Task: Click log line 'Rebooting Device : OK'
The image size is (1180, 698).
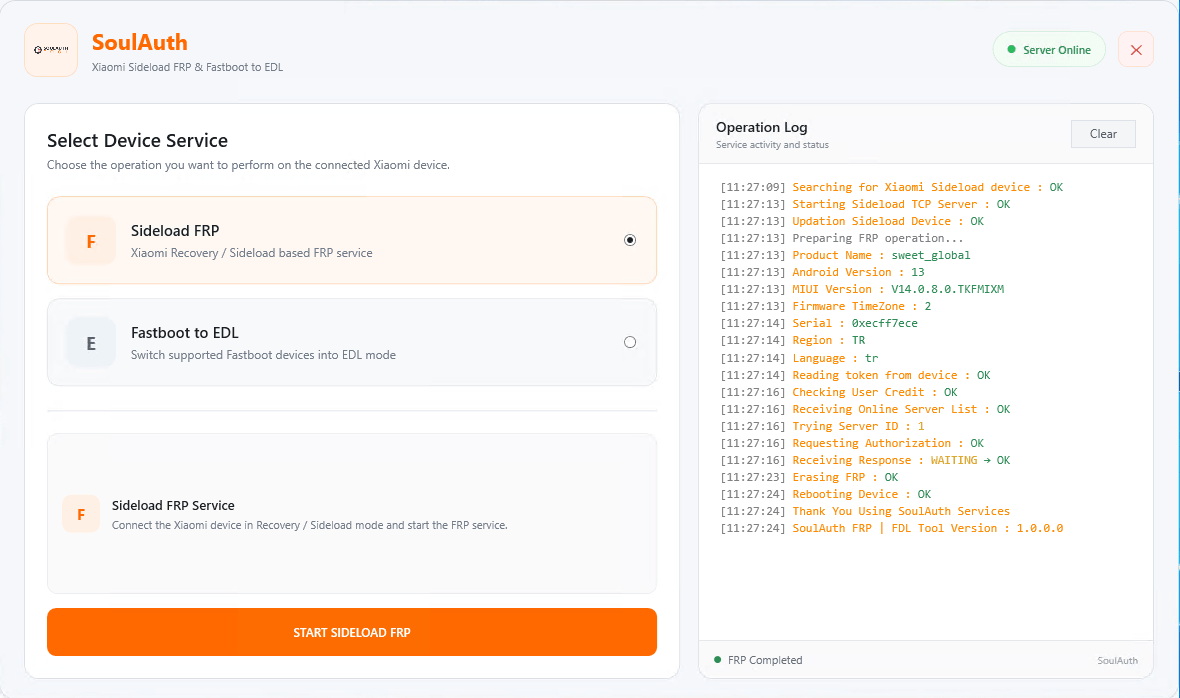Action: (x=826, y=494)
